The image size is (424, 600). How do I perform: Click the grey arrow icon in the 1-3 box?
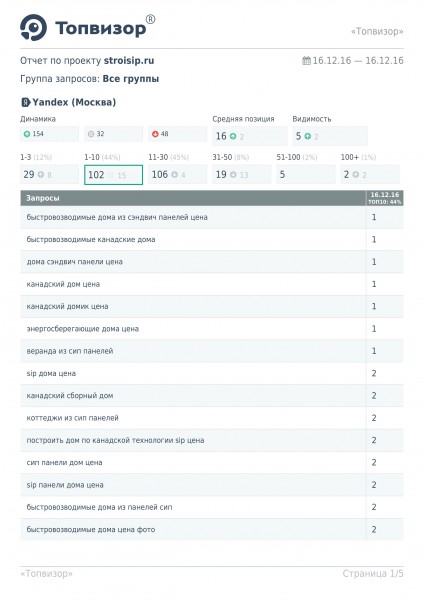pos(40,174)
